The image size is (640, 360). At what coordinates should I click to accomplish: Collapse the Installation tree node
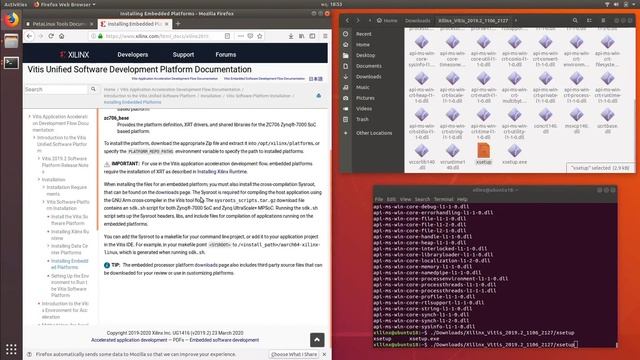click(39, 179)
